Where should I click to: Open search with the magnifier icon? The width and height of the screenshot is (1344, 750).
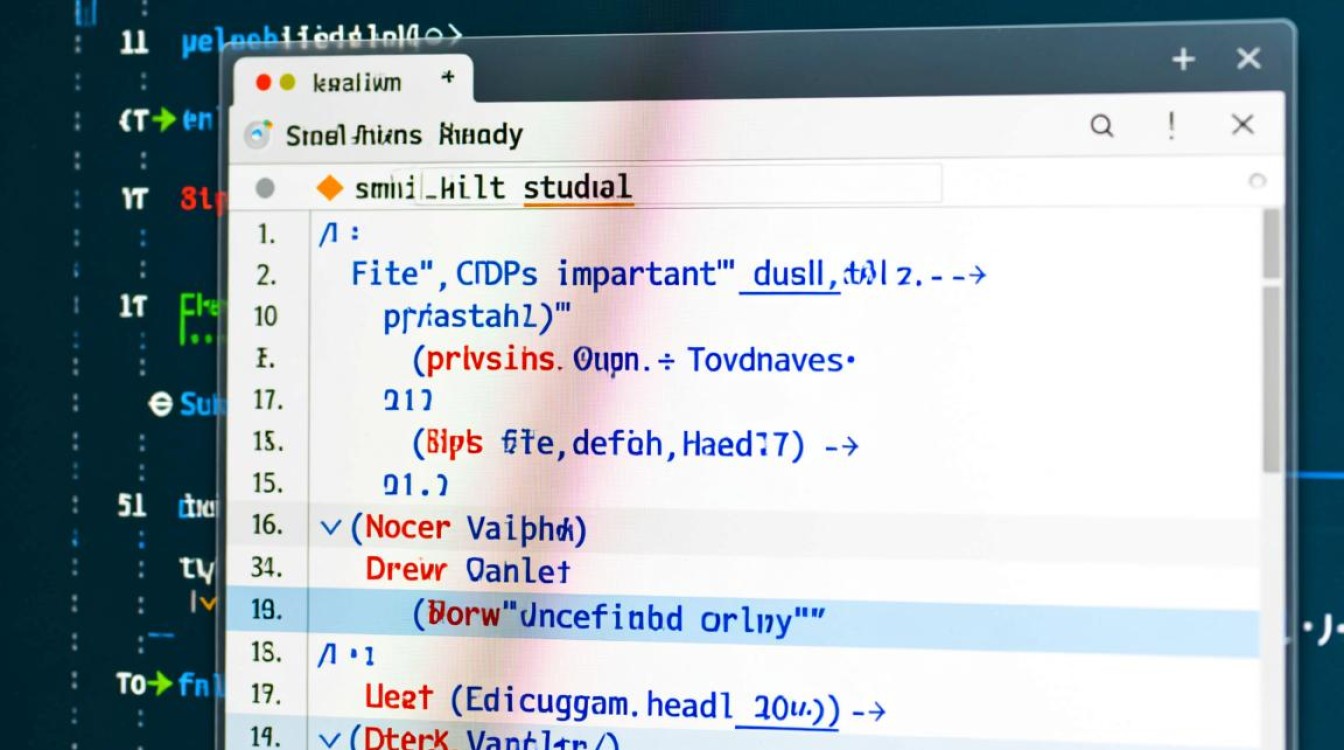pos(1102,126)
